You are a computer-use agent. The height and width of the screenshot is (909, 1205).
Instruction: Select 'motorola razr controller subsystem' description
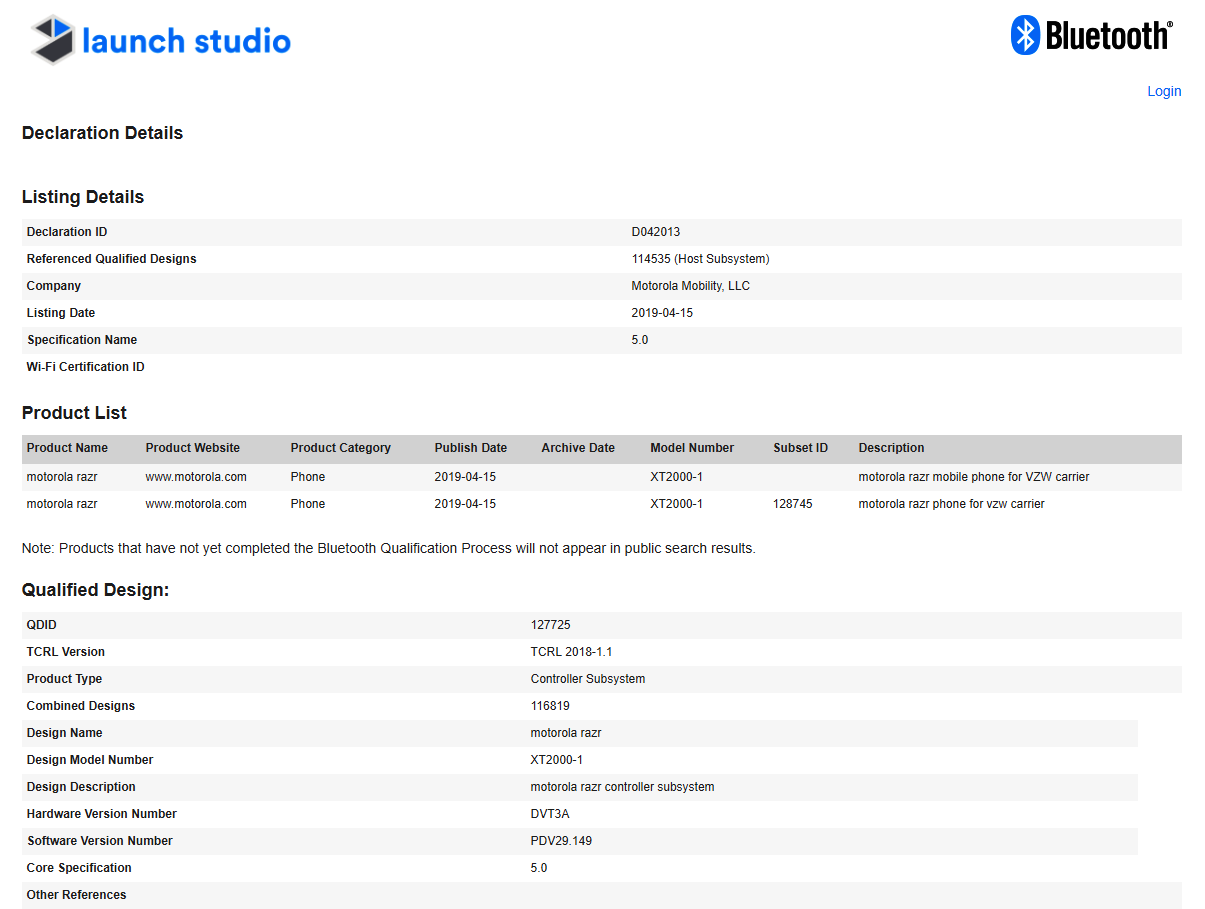pyautogui.click(x=622, y=787)
